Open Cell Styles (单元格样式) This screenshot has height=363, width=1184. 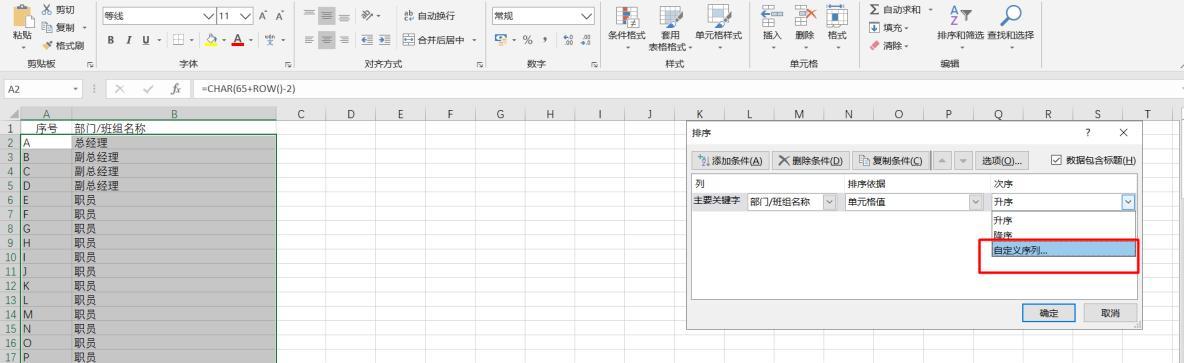[x=718, y=28]
